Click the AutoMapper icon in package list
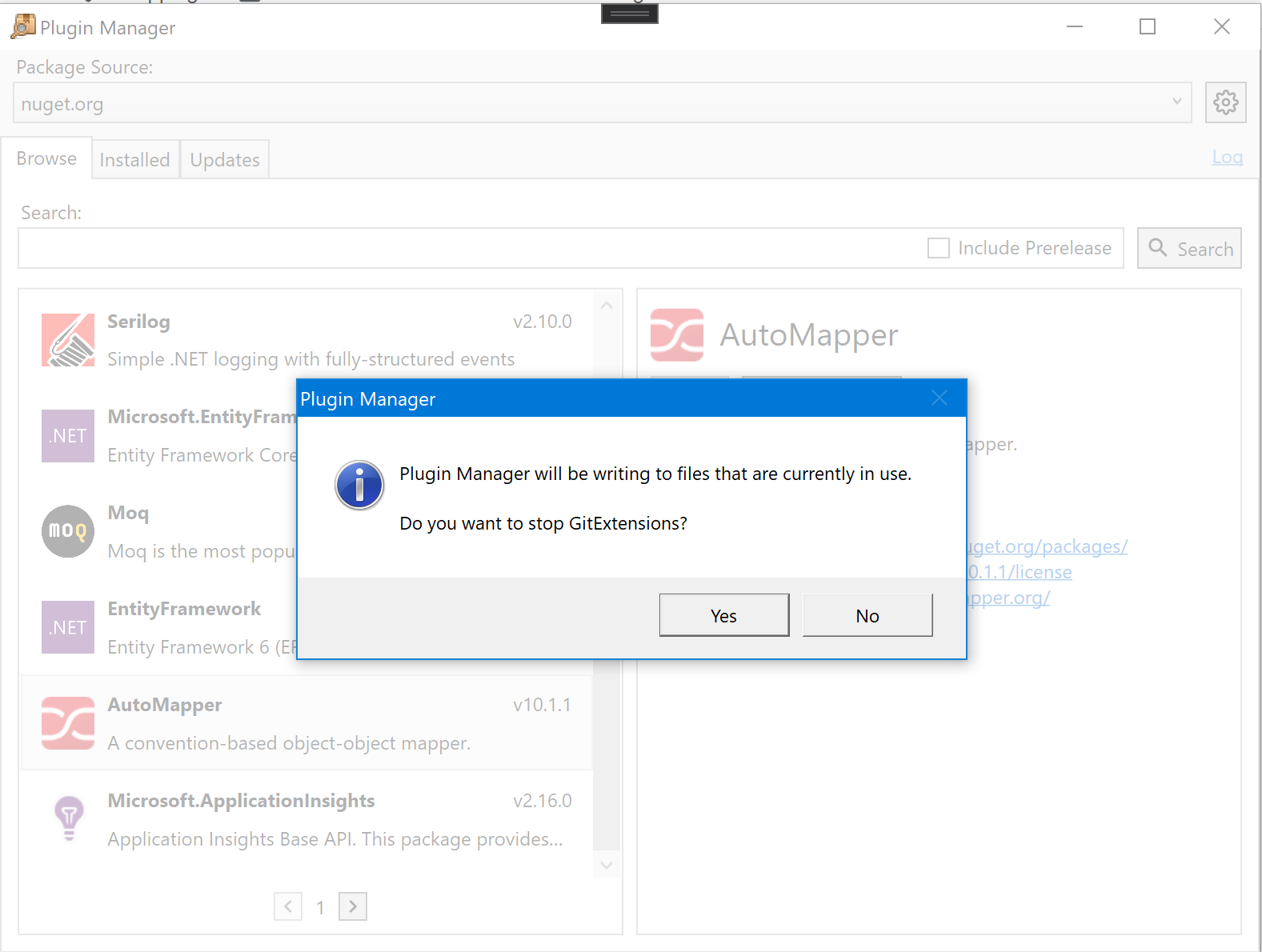 [68, 723]
